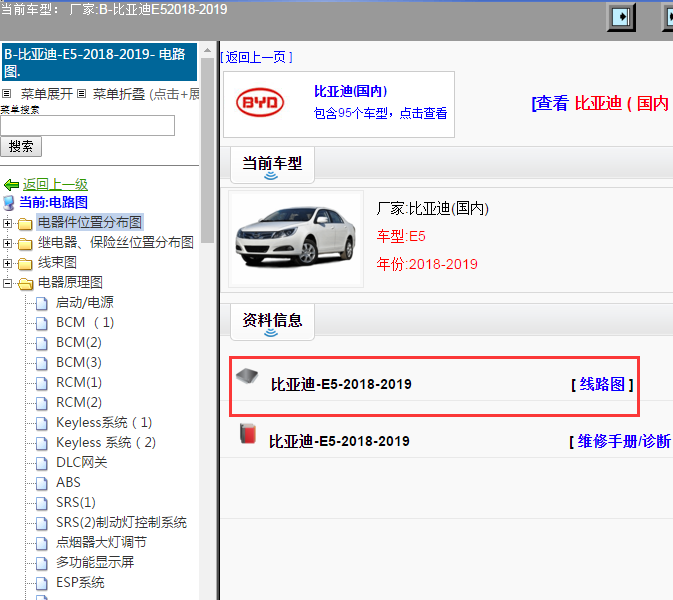Screen dimensions: 673x600
Task: Click the BYD logo image
Action: (260, 103)
